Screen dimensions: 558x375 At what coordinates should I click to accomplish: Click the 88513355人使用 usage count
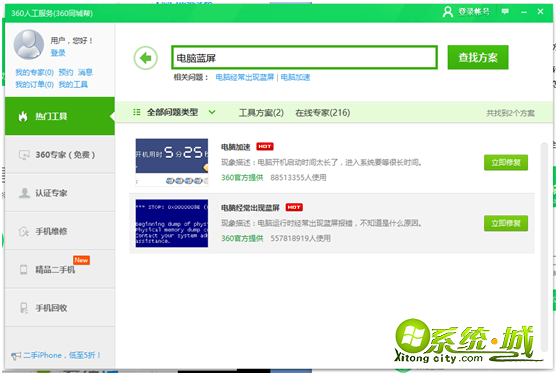point(298,178)
